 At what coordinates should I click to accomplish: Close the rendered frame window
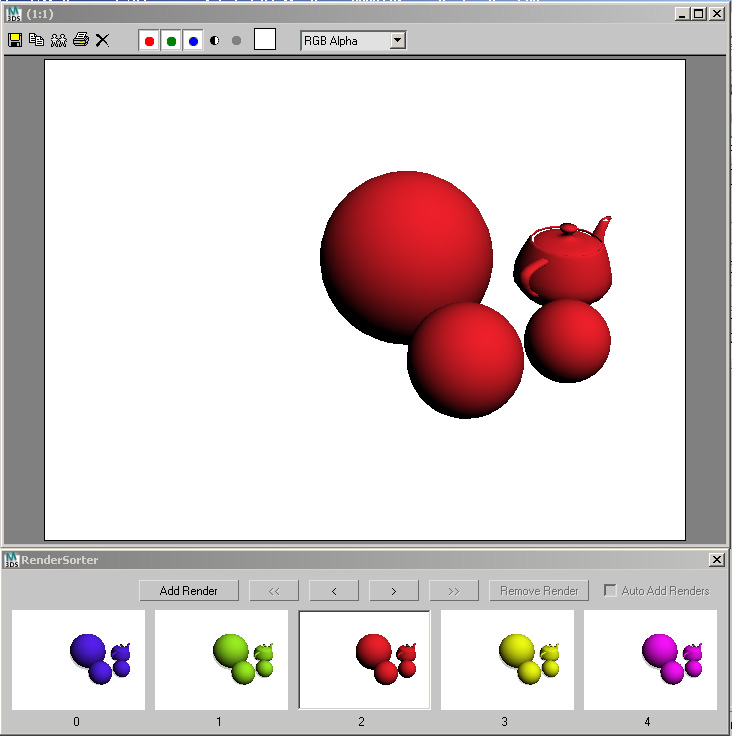717,14
